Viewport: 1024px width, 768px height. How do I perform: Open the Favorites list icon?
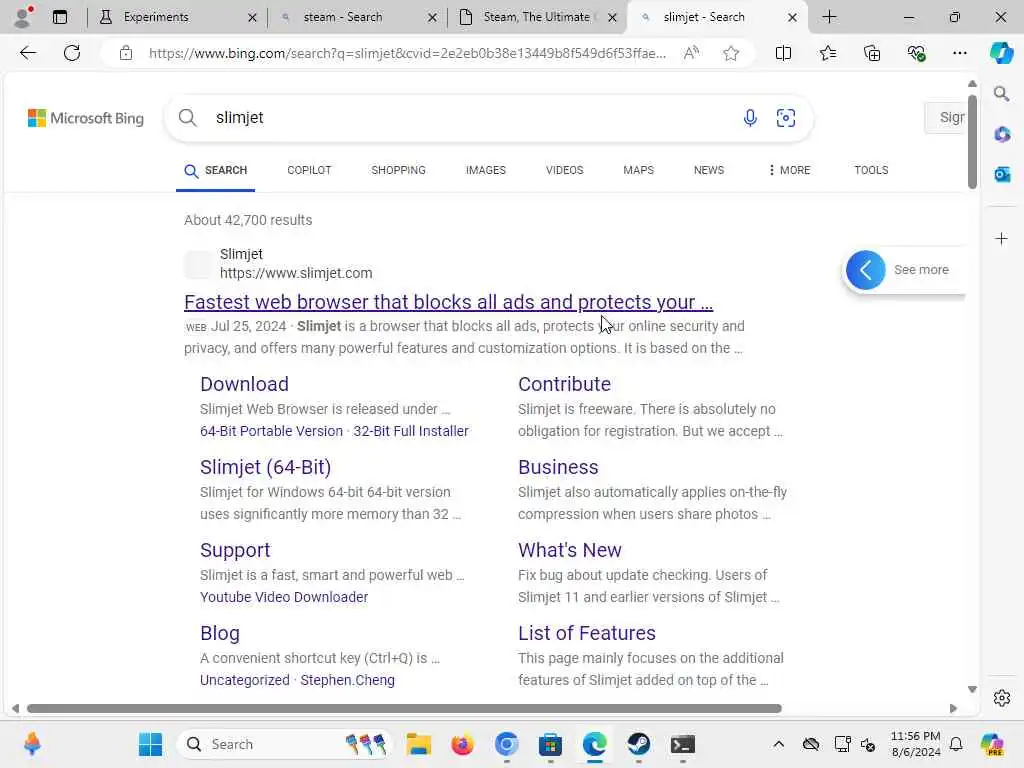click(x=827, y=53)
